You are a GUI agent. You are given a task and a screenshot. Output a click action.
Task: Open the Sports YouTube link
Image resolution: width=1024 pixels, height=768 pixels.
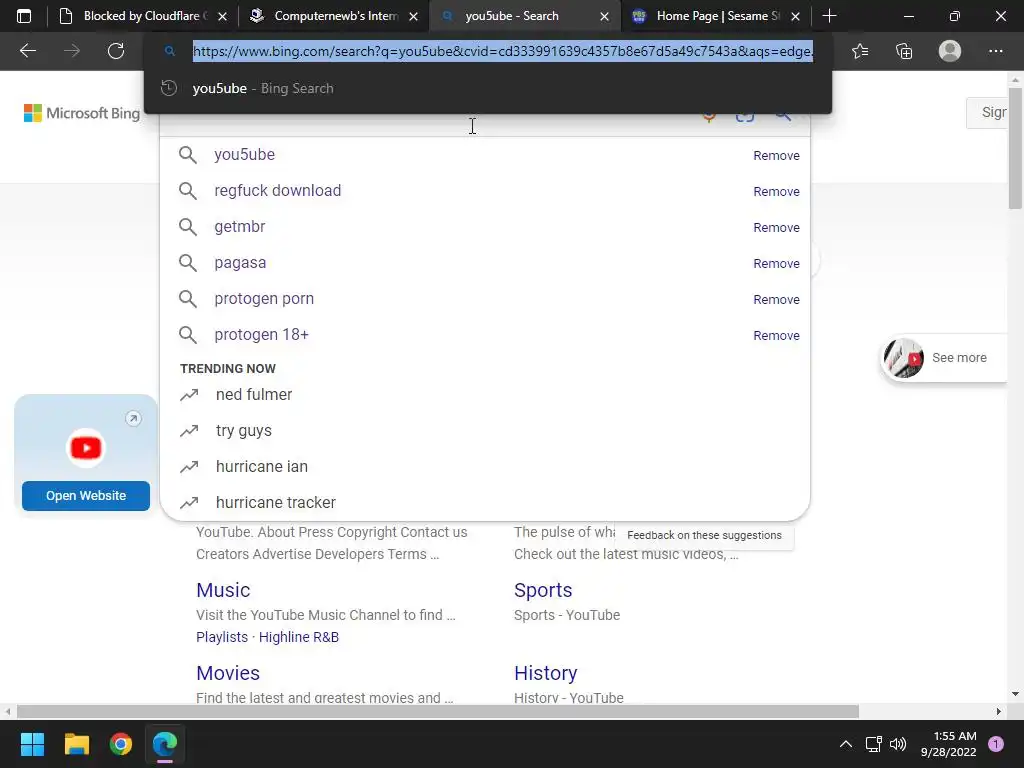(543, 590)
